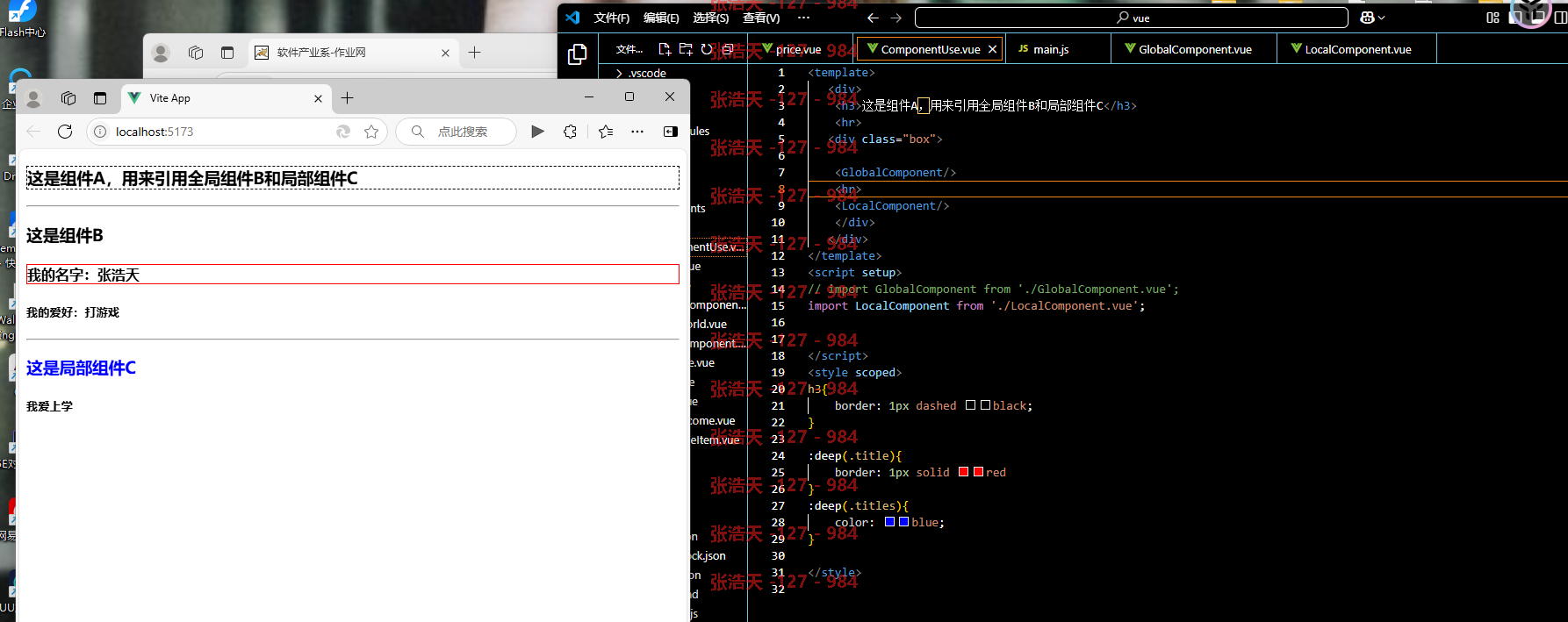Open tab actions icon in the 软件产业系 window
1568x622 pixels.
coord(227,53)
